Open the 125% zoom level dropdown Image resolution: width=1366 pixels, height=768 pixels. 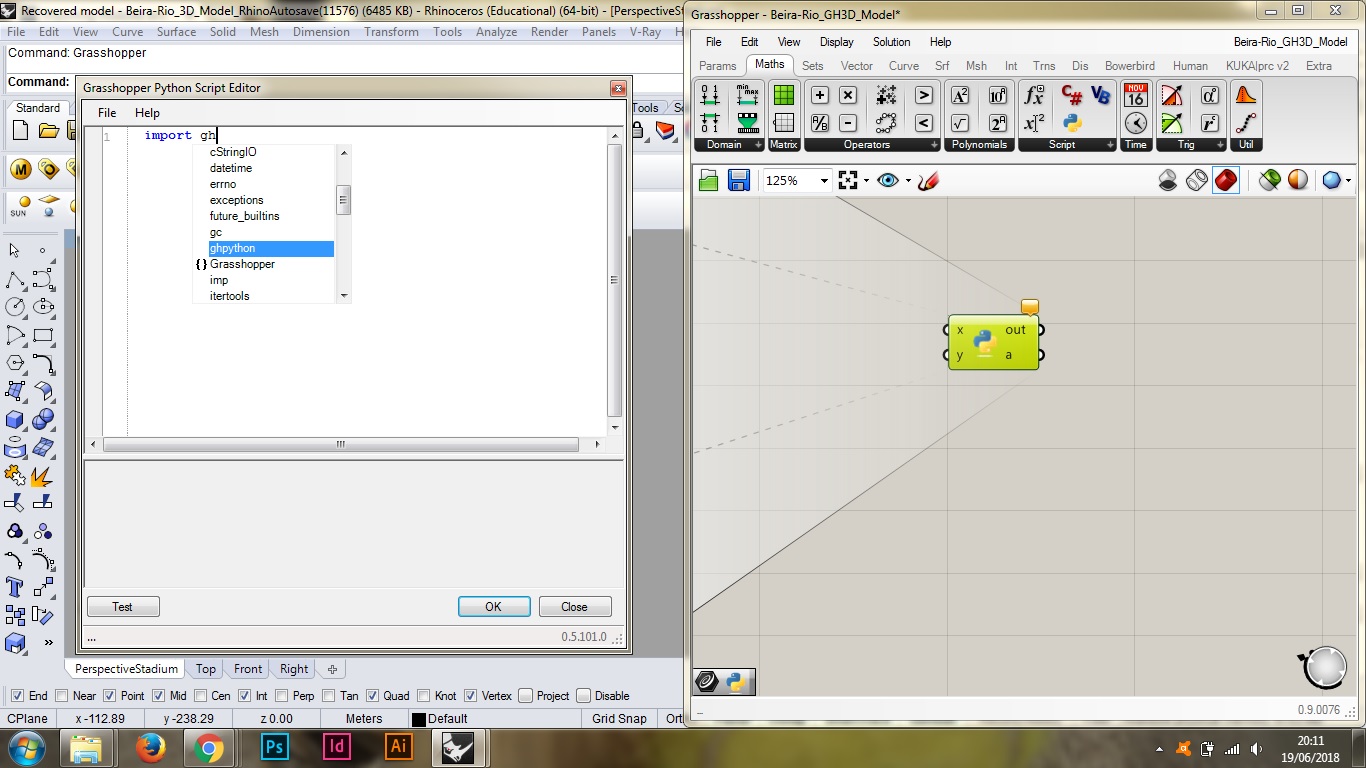point(824,181)
